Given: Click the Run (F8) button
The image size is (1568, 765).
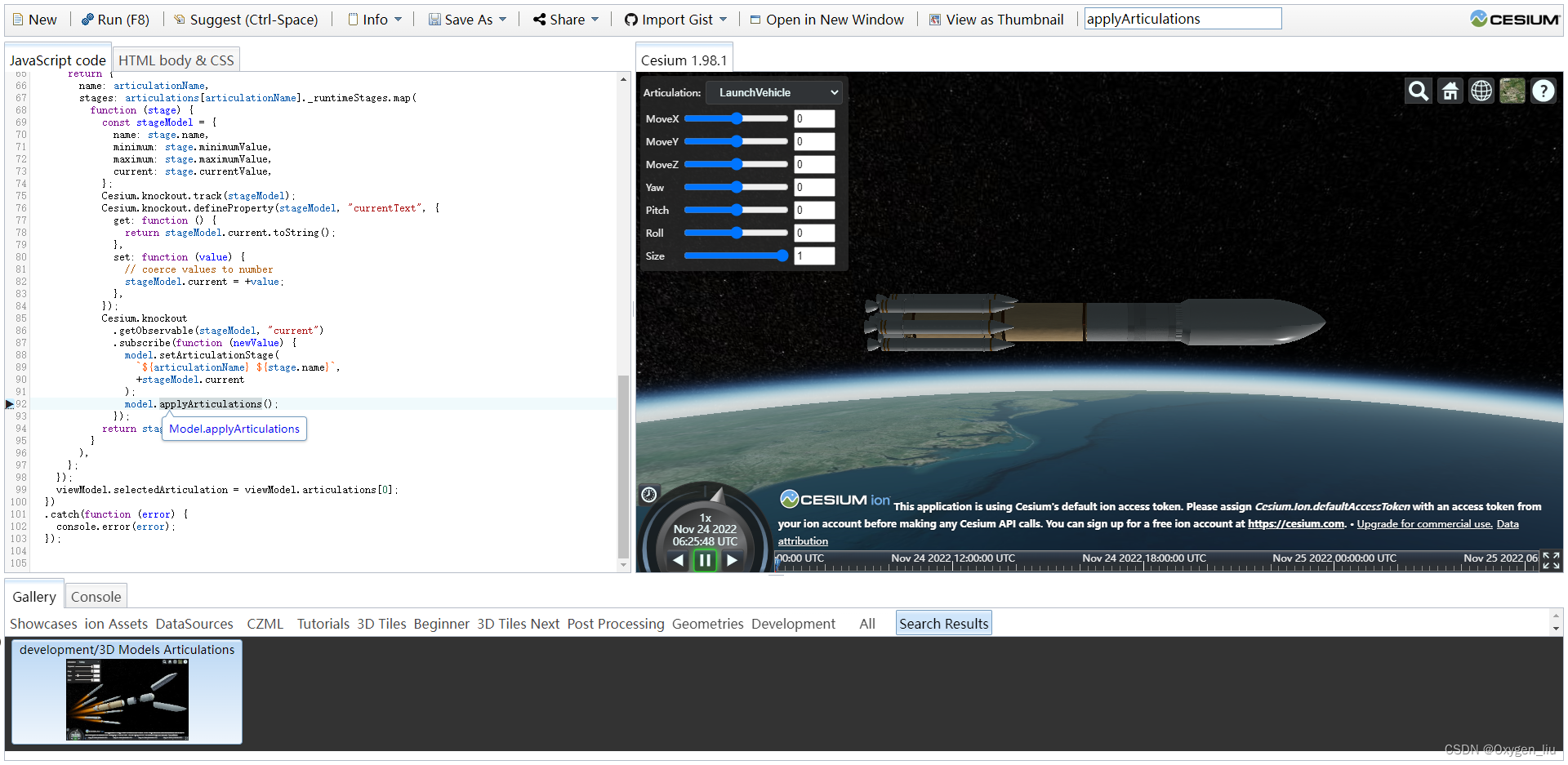Looking at the screenshot, I should tap(115, 20).
